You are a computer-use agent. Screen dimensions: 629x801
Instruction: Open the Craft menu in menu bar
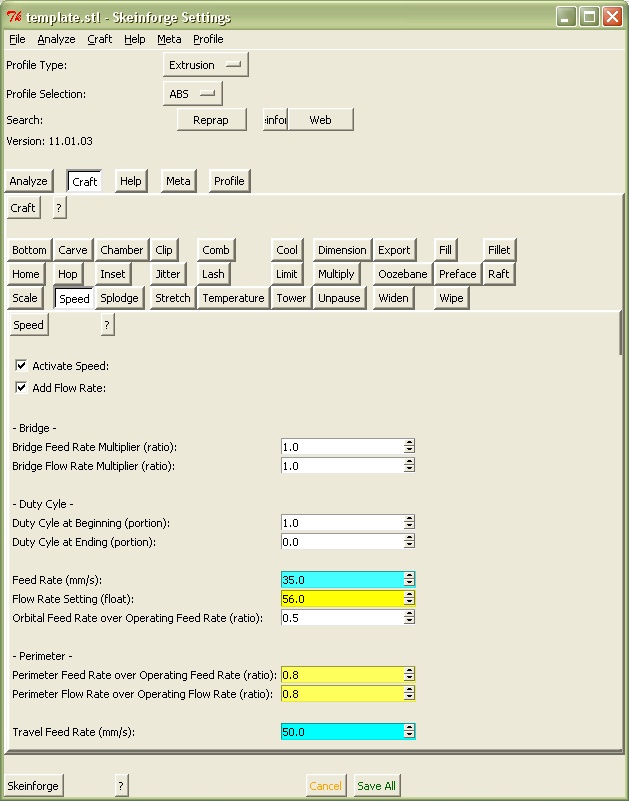coord(100,39)
